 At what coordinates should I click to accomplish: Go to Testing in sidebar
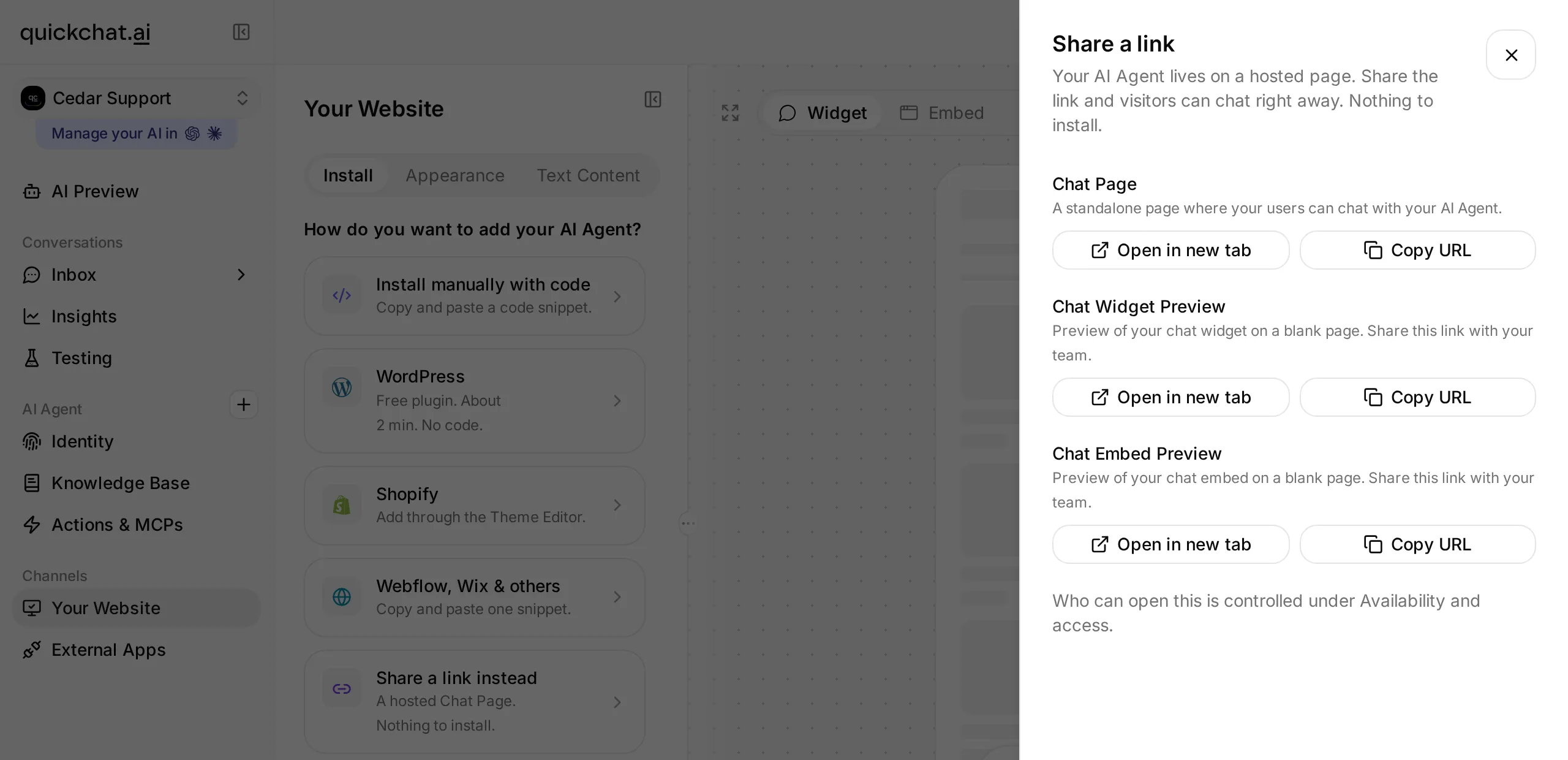[x=136, y=358]
